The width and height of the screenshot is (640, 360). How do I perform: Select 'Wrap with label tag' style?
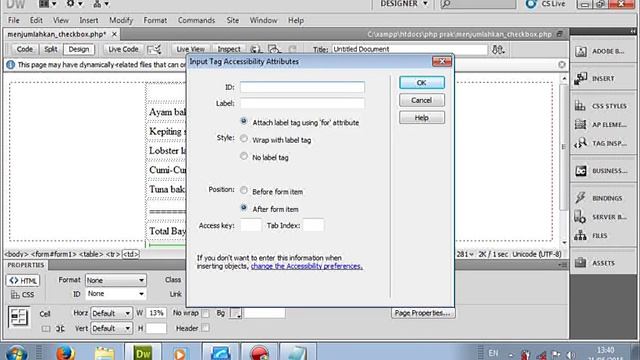point(244,138)
